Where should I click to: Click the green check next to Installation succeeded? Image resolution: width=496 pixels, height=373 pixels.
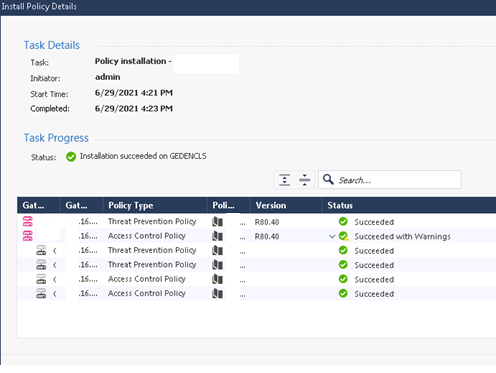click(71, 156)
